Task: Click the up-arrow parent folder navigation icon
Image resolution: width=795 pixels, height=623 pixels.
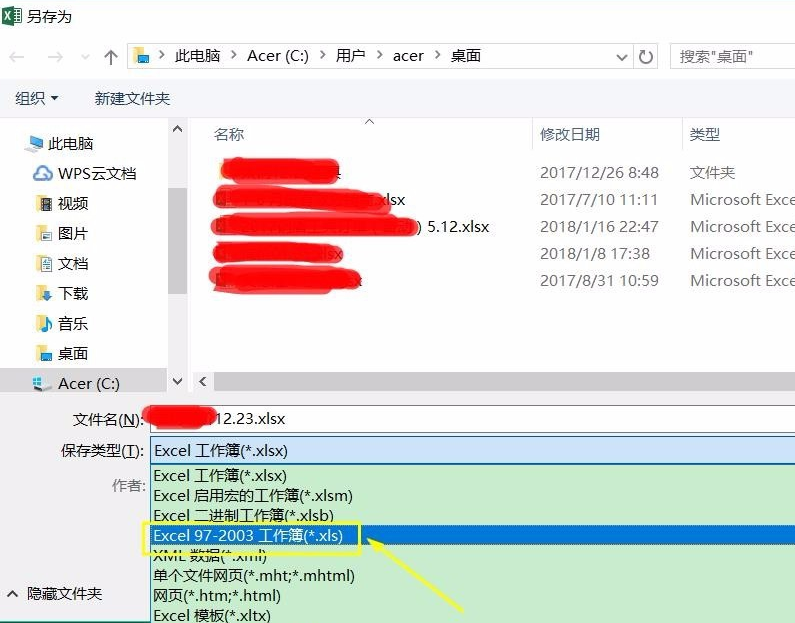Action: click(110, 57)
